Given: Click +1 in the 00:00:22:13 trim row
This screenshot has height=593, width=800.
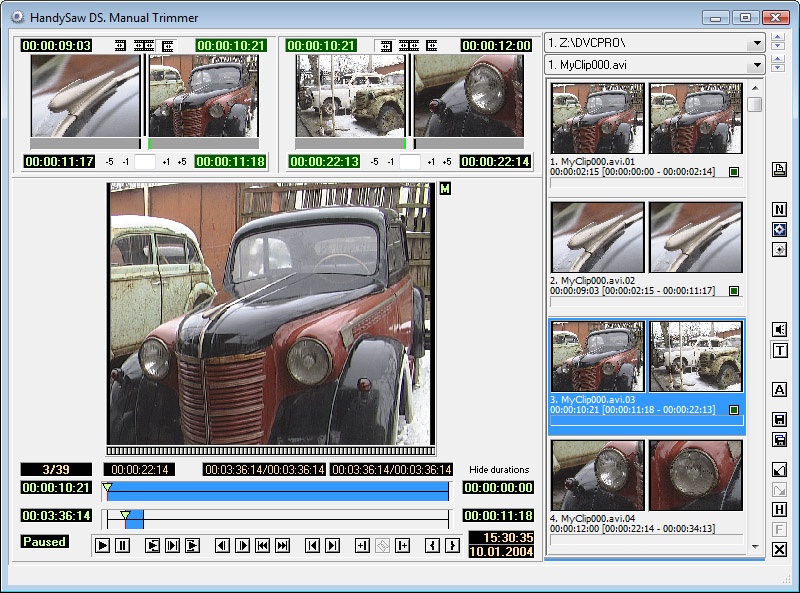Looking at the screenshot, I should [x=431, y=162].
